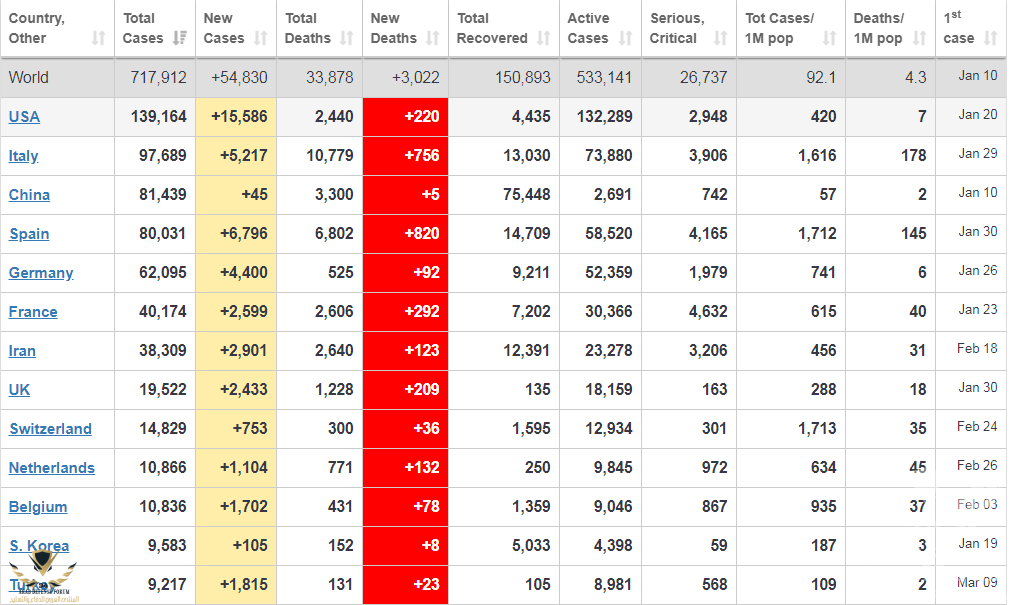1016x605 pixels.
Task: Sort table by Total Cases arrow icon
Action: pyautogui.click(x=180, y=38)
